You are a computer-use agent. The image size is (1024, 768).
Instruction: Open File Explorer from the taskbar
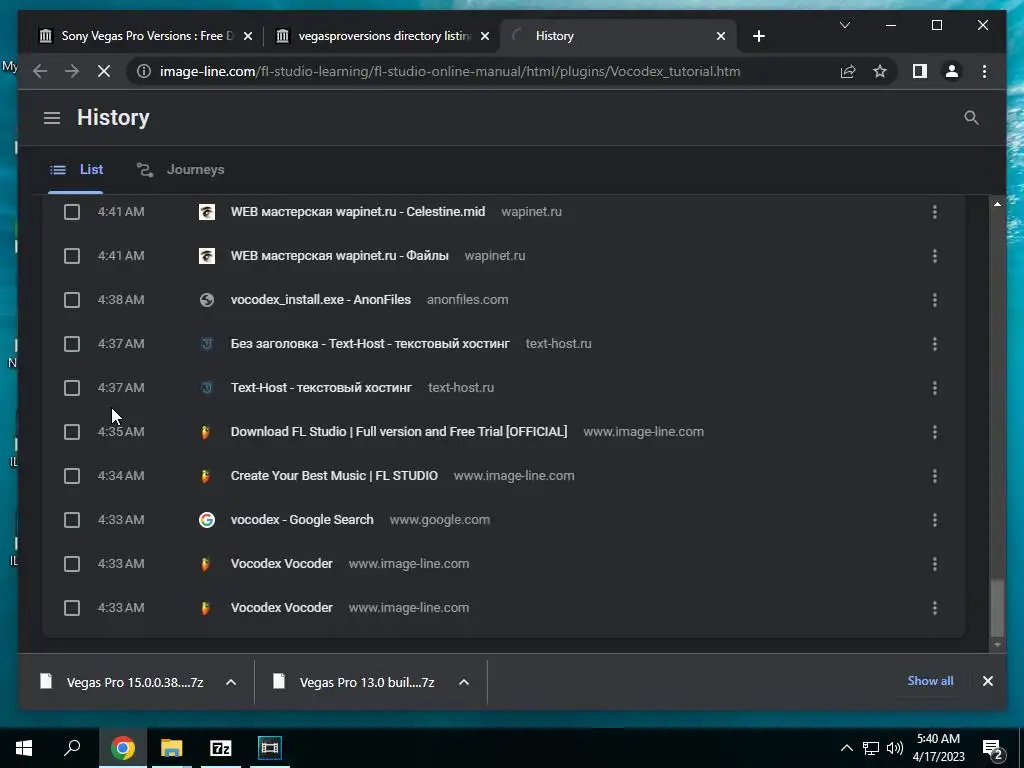click(171, 748)
